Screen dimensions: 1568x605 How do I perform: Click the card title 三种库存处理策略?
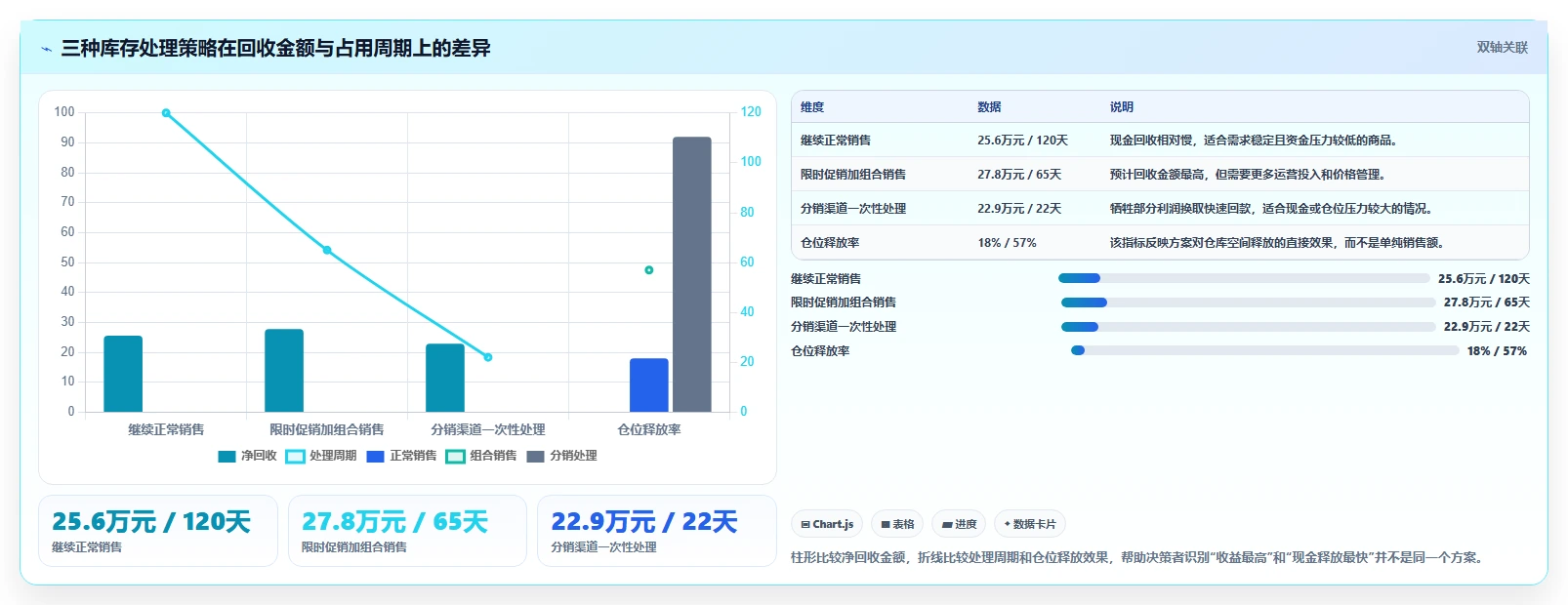[276, 48]
